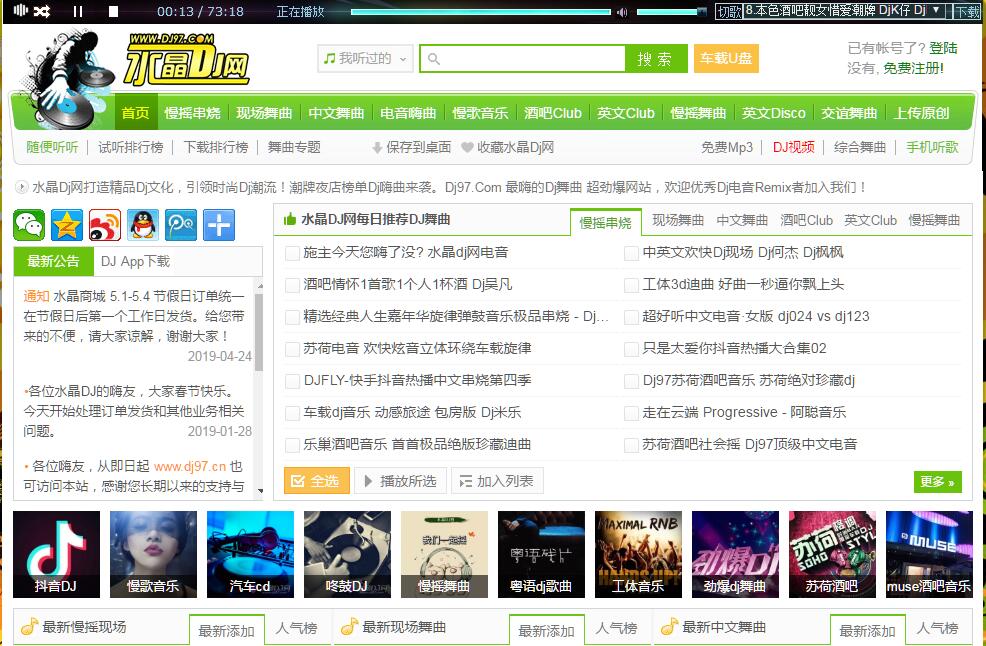Expand the song playlist dropdown in player bar
This screenshot has width=986, height=646.
pyautogui.click(x=935, y=10)
